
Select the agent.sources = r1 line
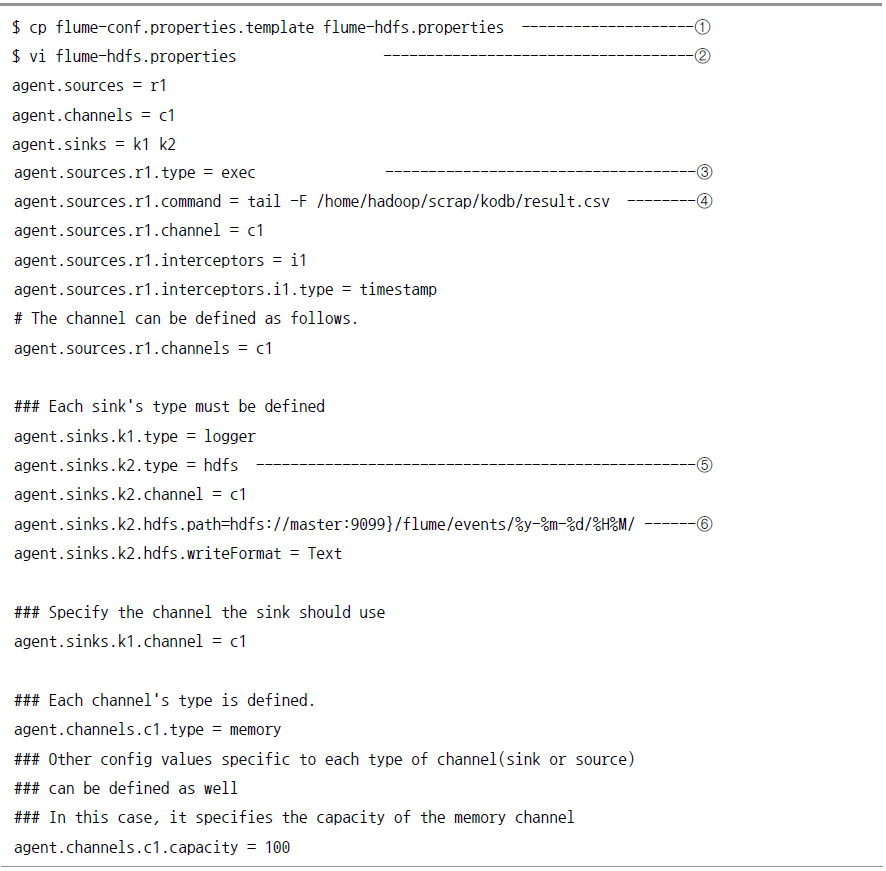point(89,86)
